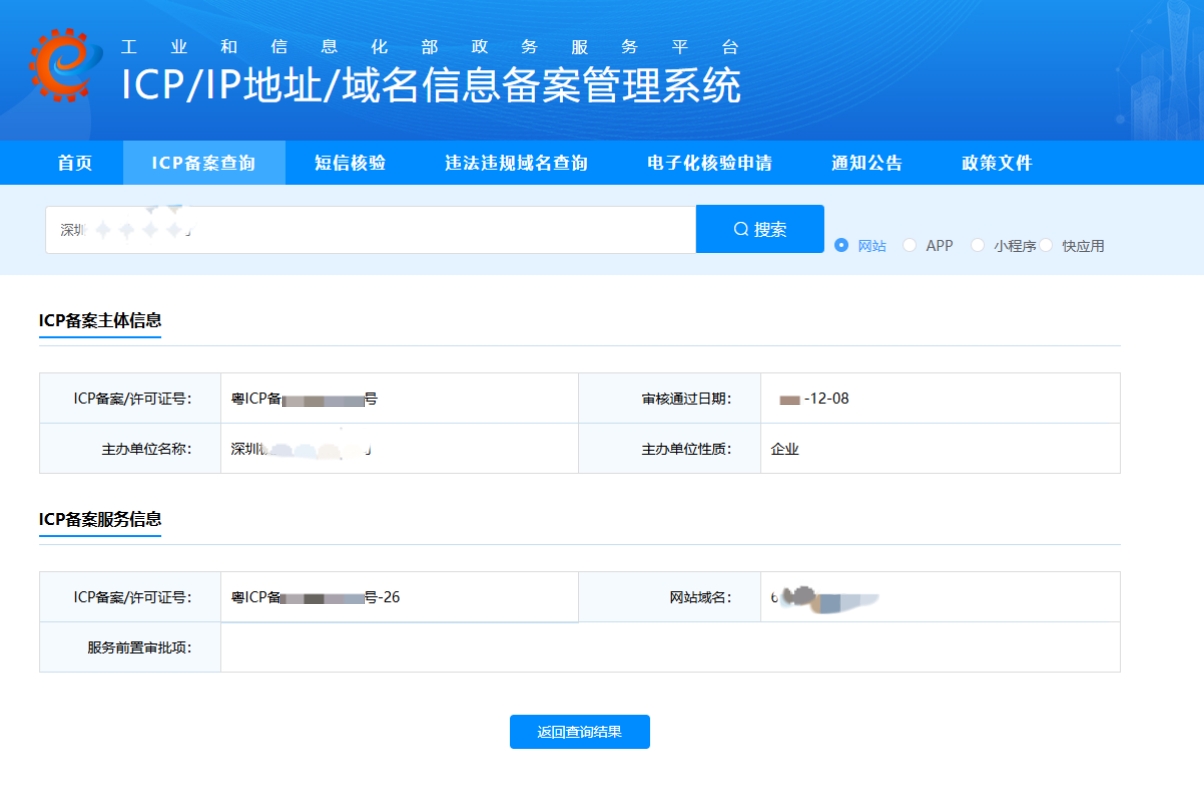Click the ICP备案服务信息 section heading

[x=100, y=519]
